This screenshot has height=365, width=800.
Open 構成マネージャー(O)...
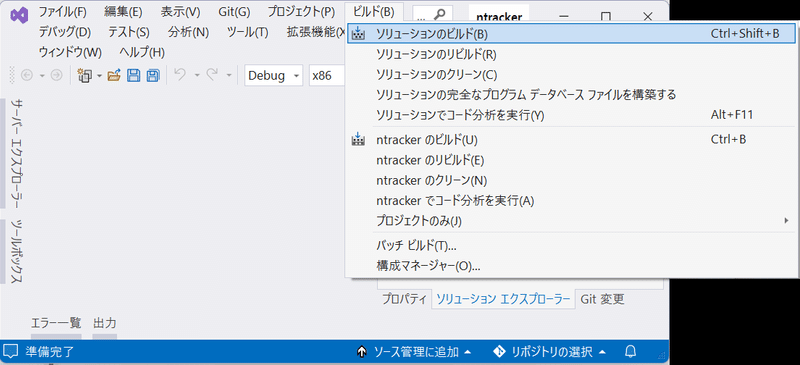point(571,266)
